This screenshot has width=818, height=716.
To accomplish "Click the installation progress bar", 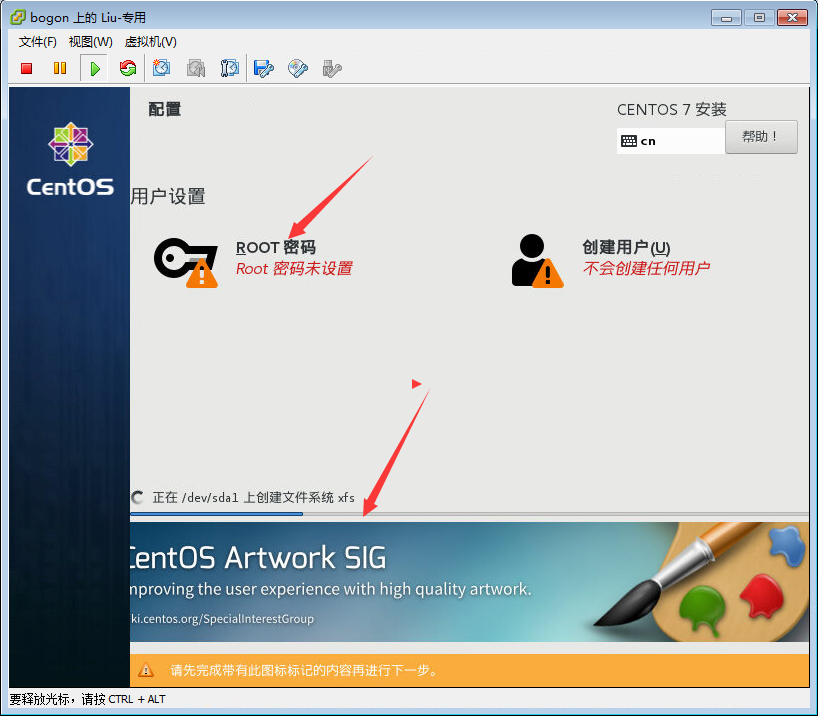I will tap(470, 514).
